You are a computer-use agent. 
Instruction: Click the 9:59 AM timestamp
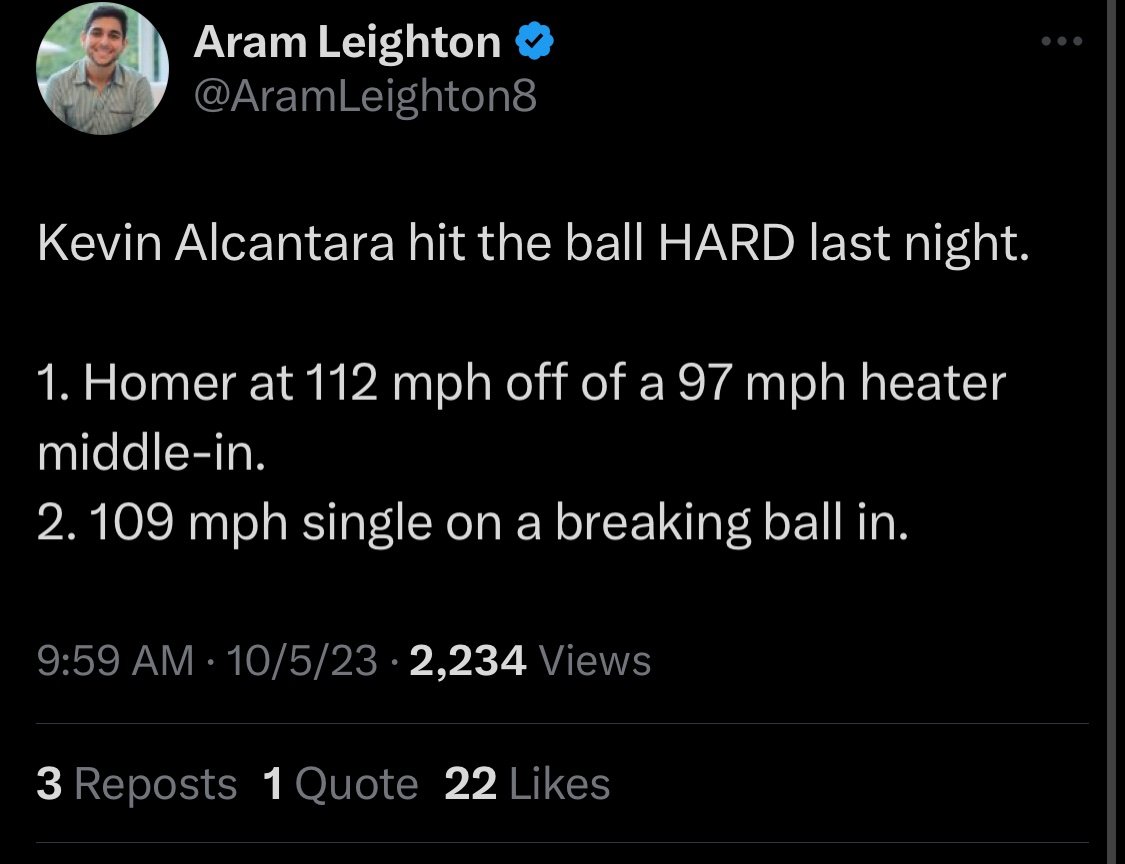click(115, 660)
